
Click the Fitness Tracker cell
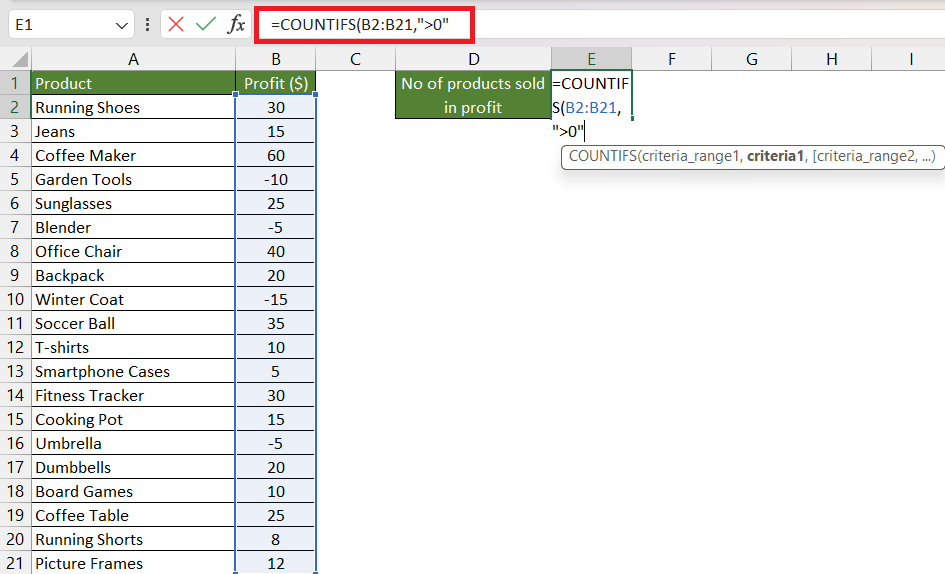(133, 396)
